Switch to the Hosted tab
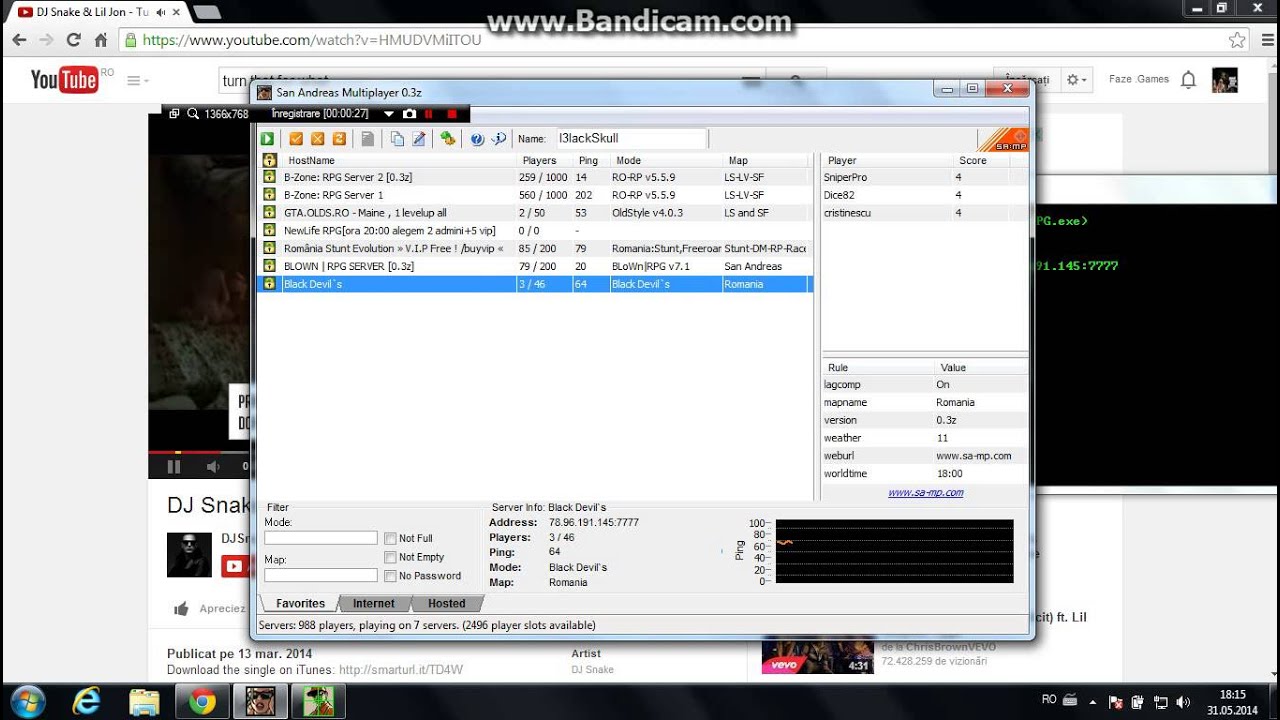 447,604
